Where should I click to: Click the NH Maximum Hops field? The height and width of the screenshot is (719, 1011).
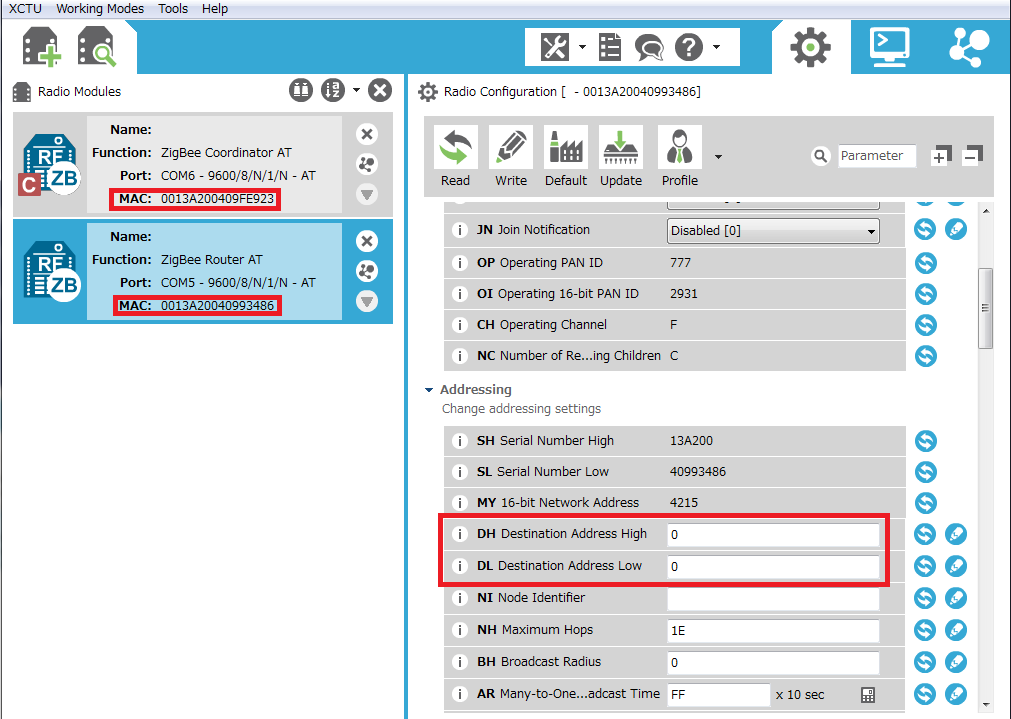(773, 631)
